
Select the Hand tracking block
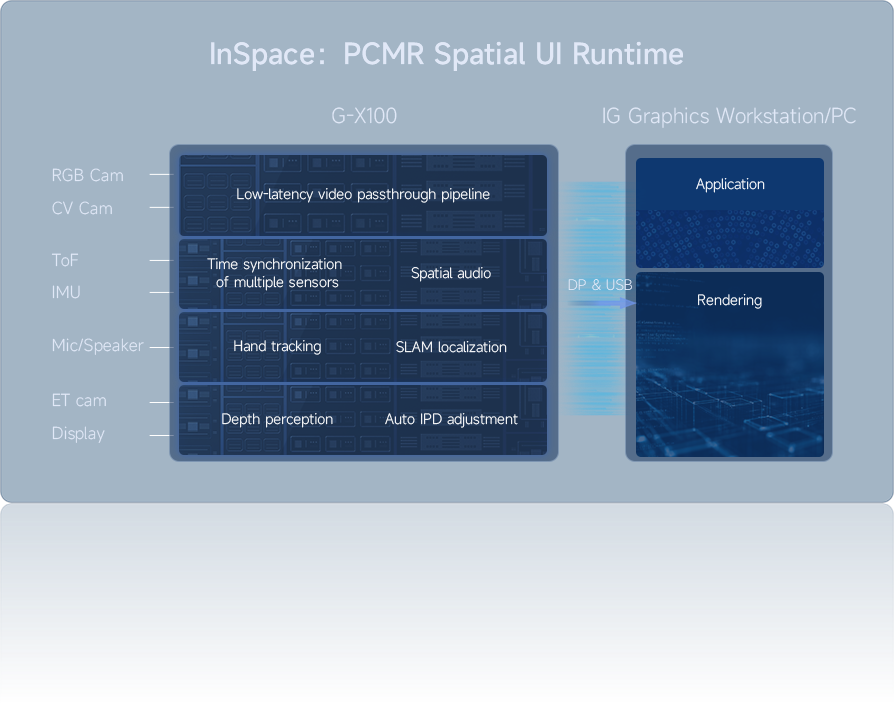click(277, 346)
